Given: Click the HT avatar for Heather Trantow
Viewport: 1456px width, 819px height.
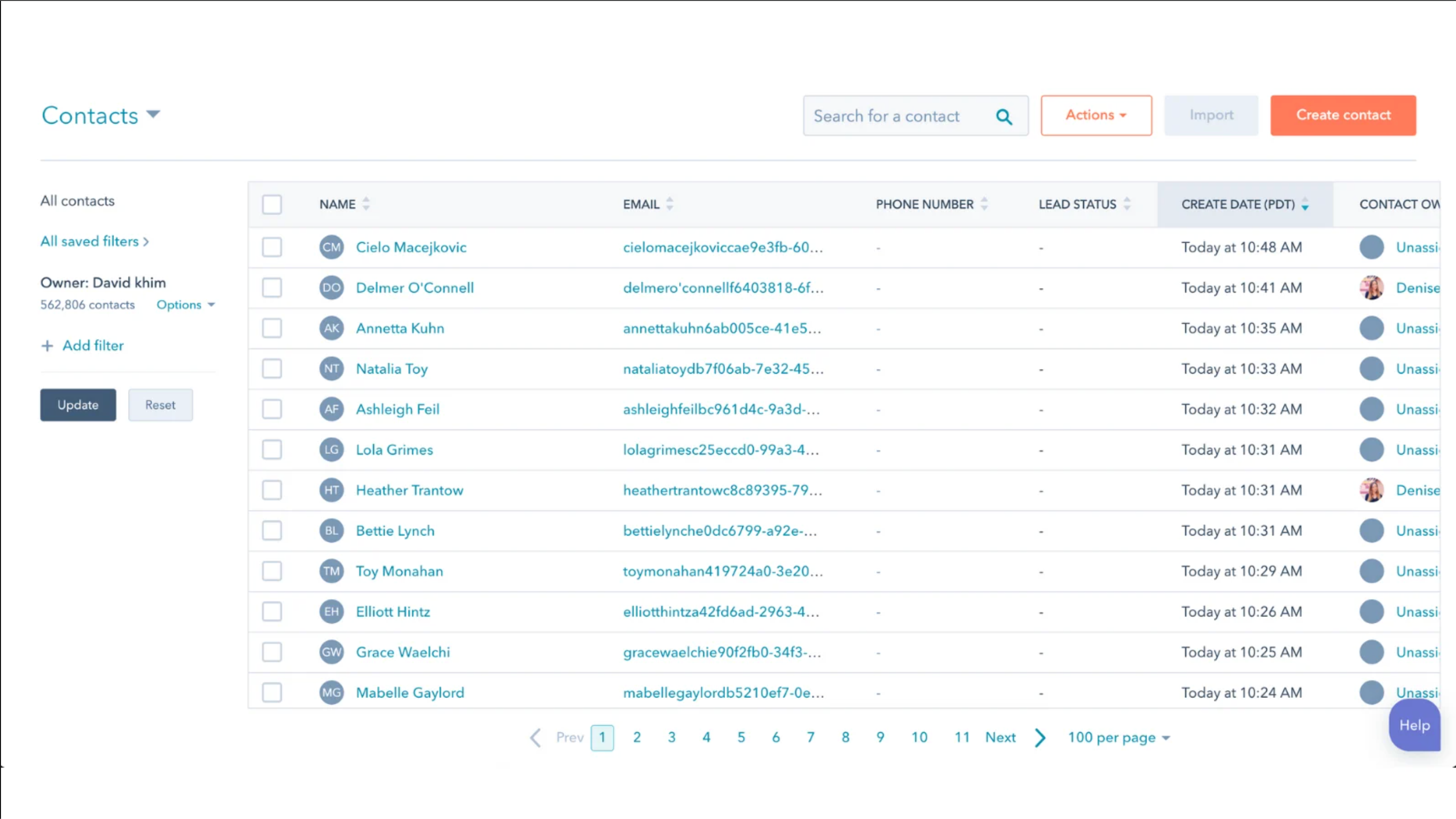Looking at the screenshot, I should pyautogui.click(x=331, y=490).
